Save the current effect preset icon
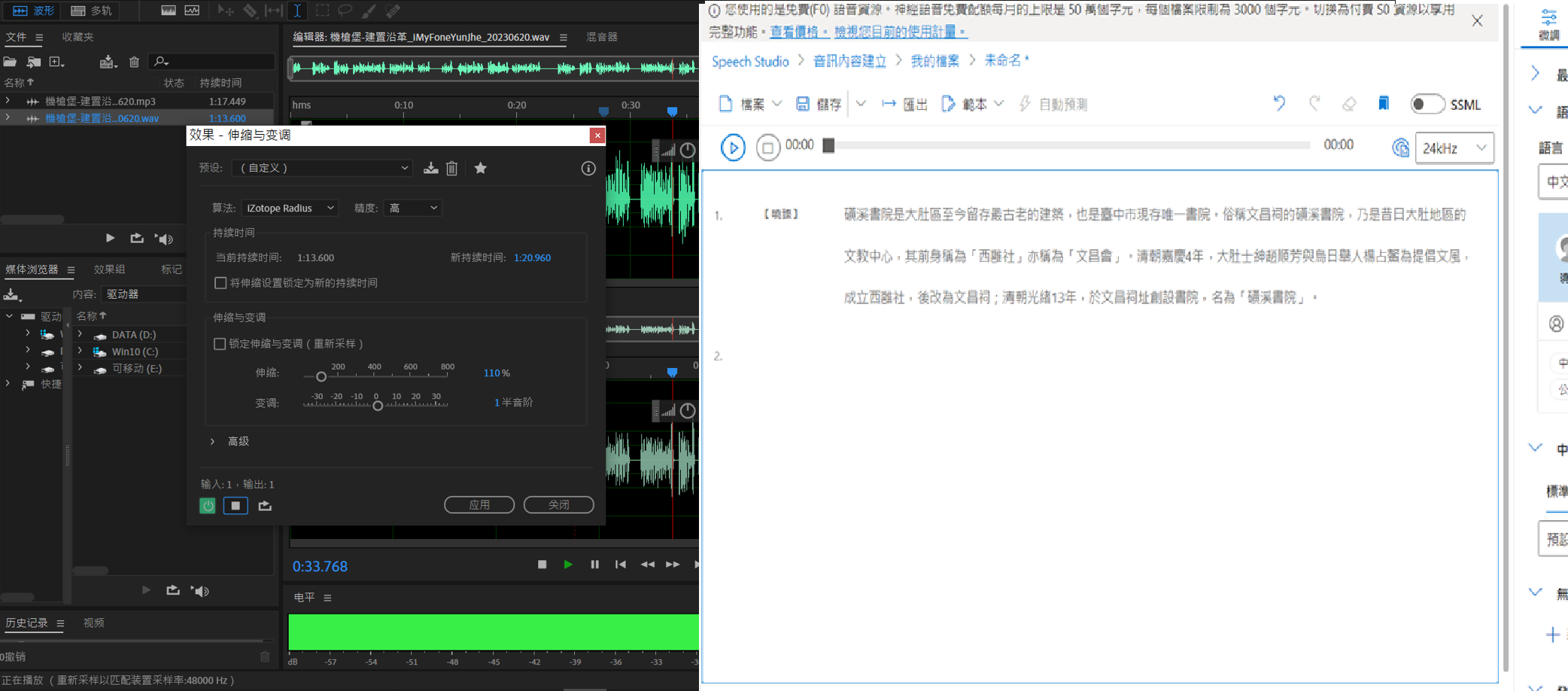1568x691 pixels. (x=430, y=168)
